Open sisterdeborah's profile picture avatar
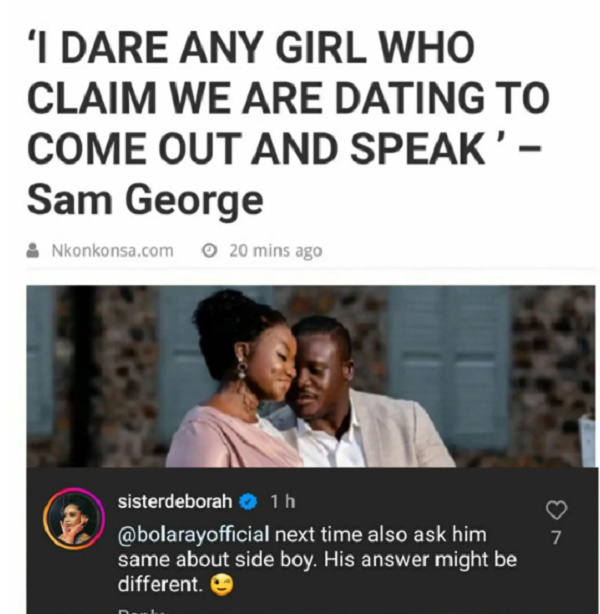Image resolution: width=600 pixels, height=614 pixels. point(74,518)
